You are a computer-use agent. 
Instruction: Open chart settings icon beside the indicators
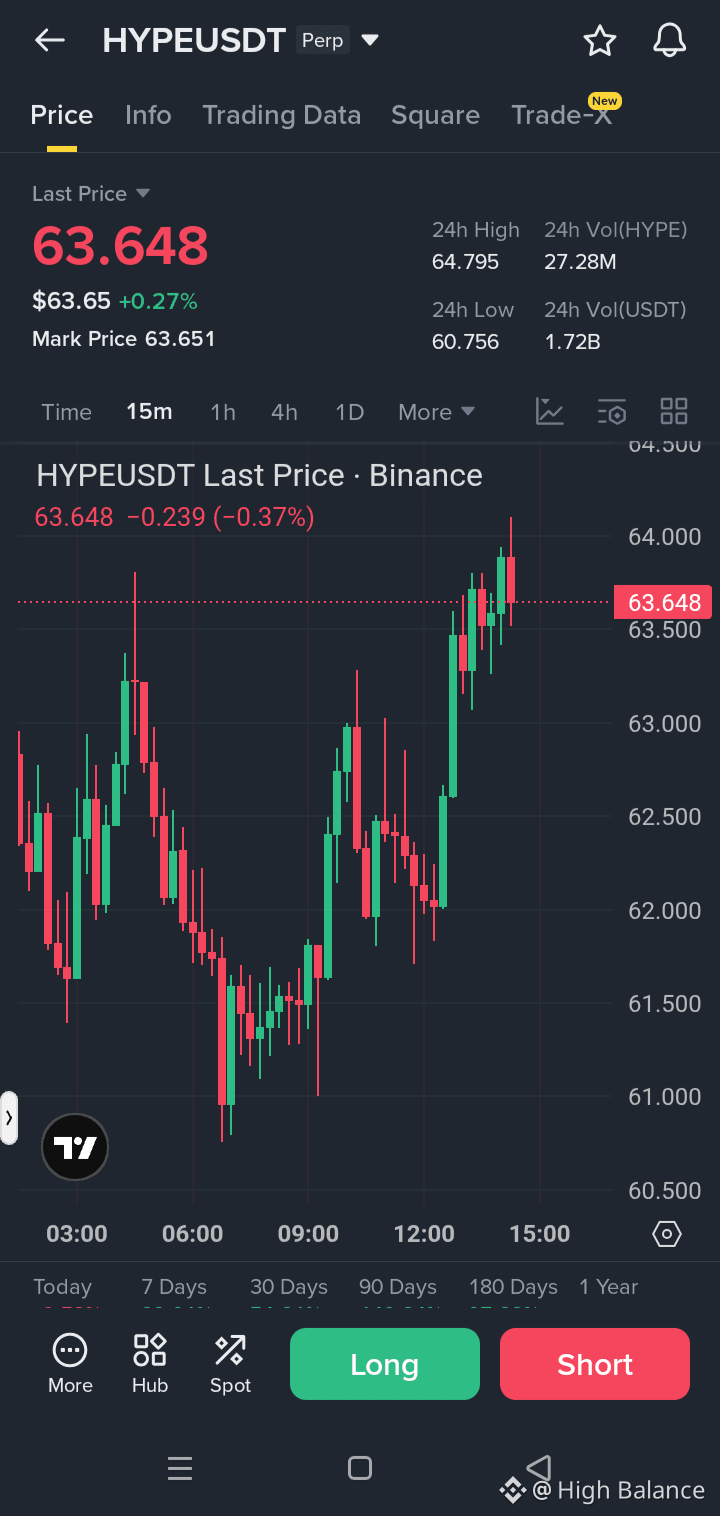tap(611, 411)
